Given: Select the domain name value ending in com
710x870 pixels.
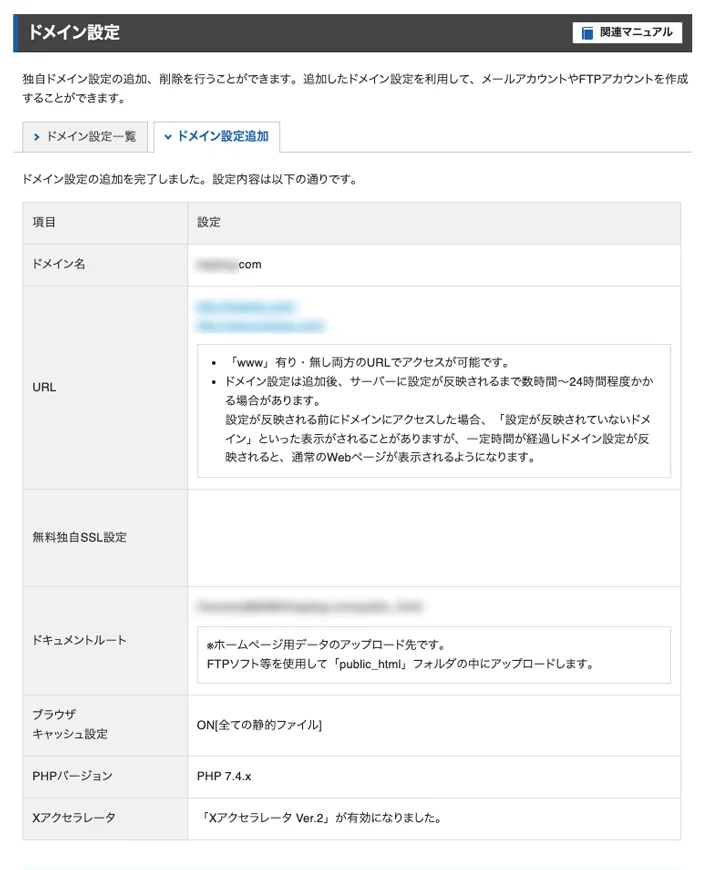Looking at the screenshot, I should pos(229,265).
